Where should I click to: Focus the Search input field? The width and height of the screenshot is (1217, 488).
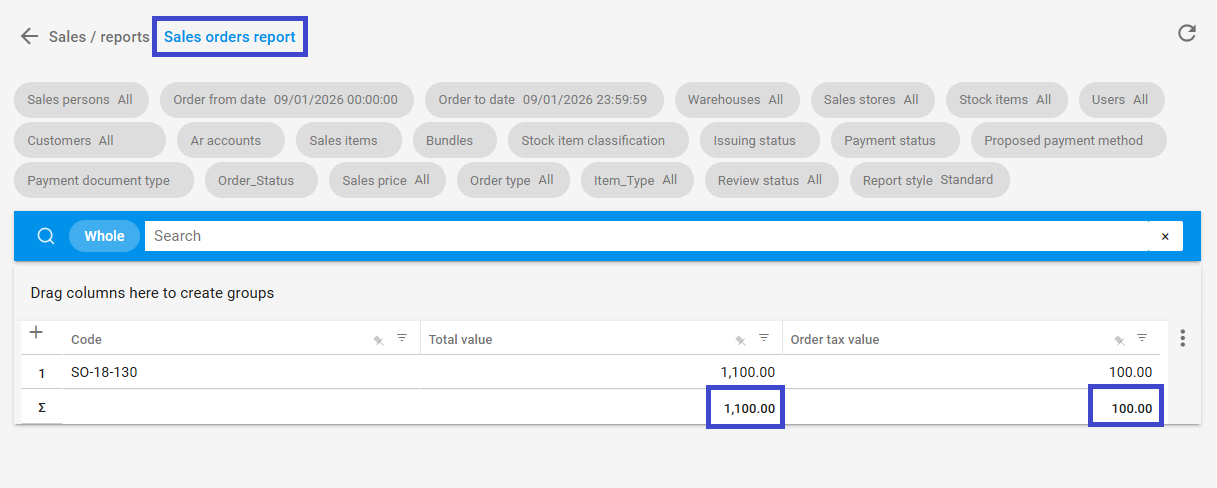tap(646, 236)
